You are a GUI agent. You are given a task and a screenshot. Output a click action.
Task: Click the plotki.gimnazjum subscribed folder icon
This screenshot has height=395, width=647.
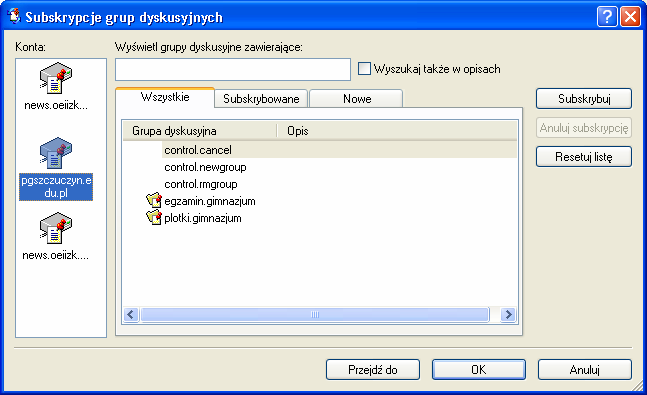coord(154,218)
